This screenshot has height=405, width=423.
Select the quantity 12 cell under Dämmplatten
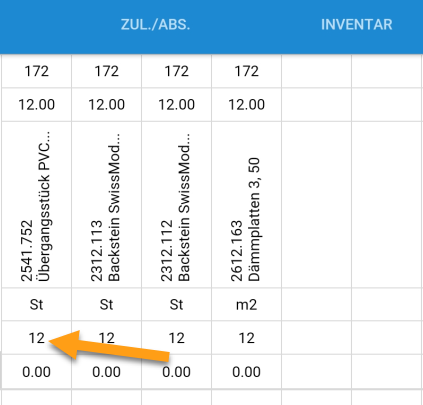[246, 338]
